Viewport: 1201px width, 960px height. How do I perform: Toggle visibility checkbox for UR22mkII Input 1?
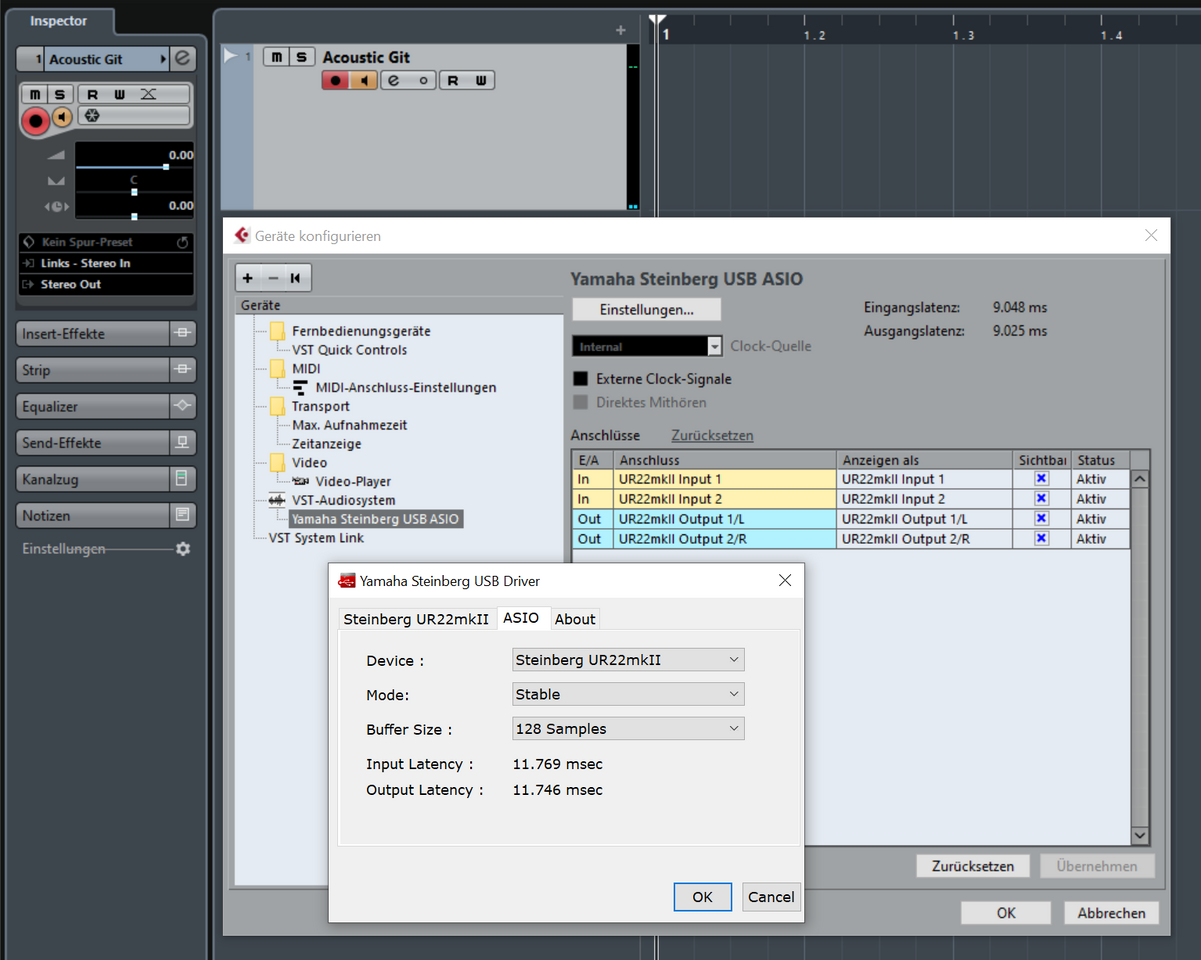pos(1041,479)
